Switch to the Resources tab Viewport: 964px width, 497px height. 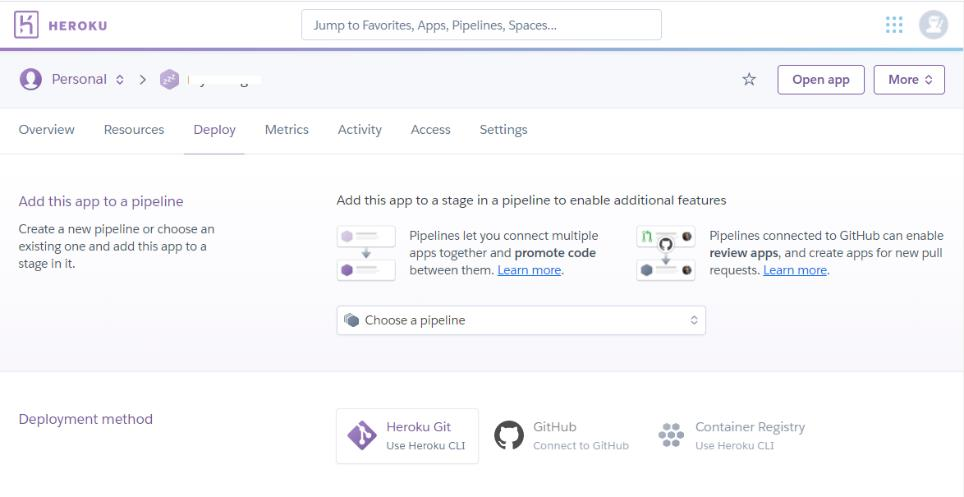(134, 130)
